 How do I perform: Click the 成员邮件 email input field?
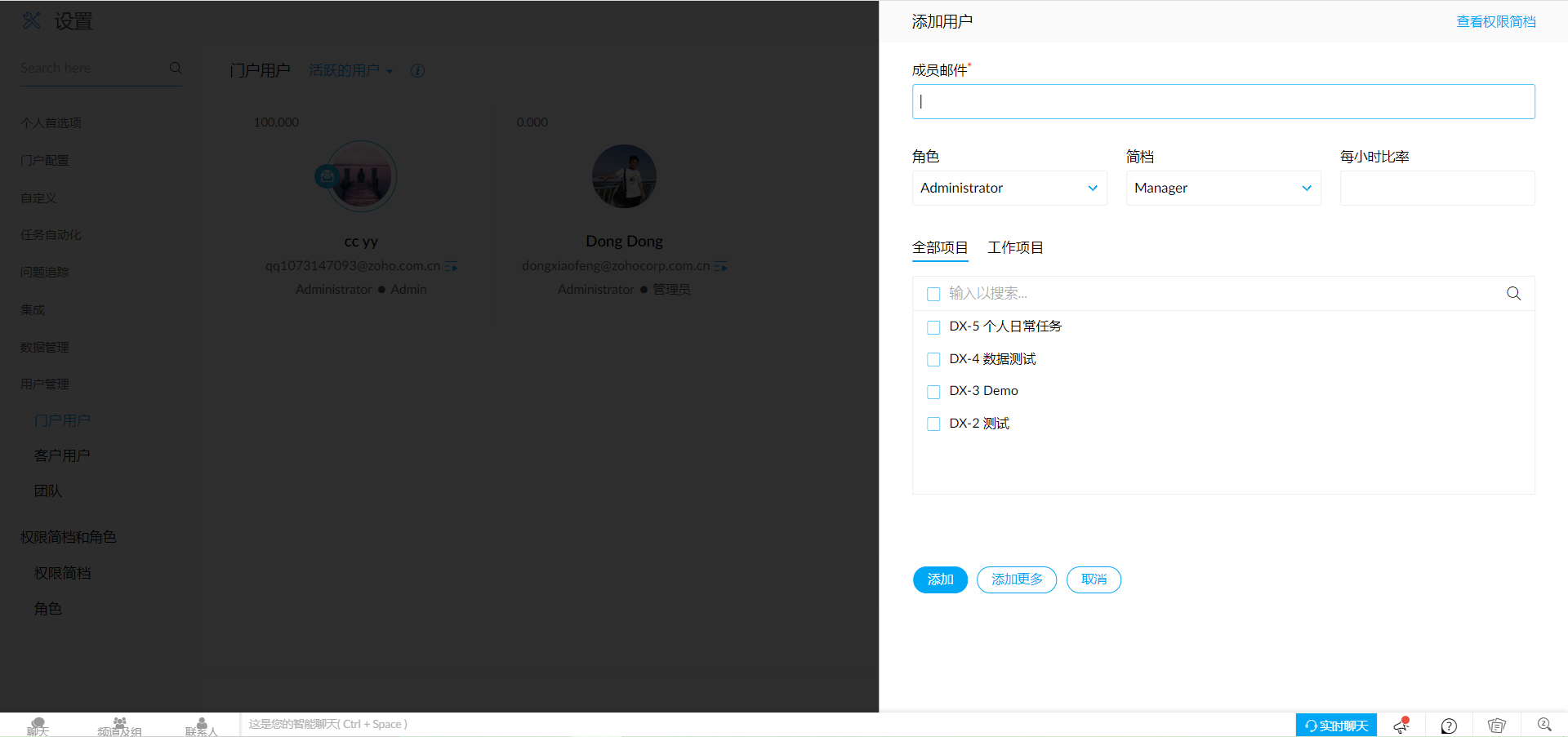pos(1223,102)
